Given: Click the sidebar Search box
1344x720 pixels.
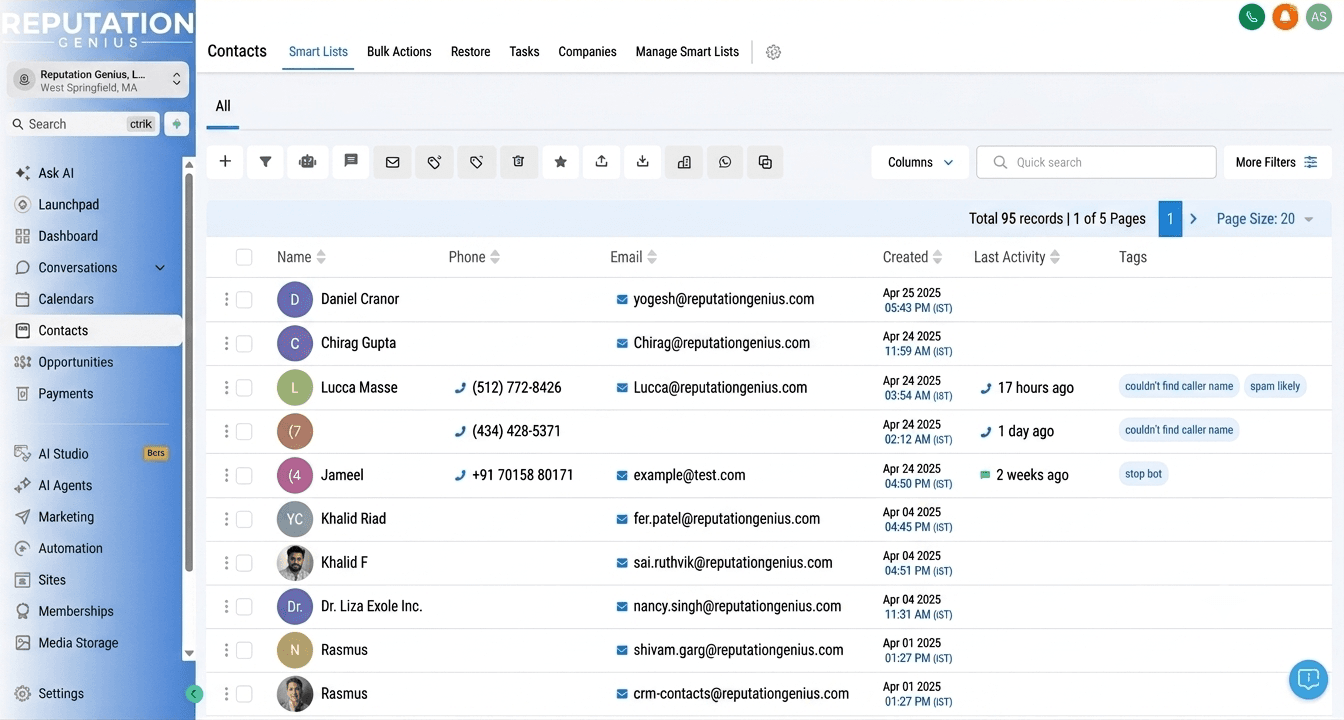Looking at the screenshot, I should coord(83,124).
